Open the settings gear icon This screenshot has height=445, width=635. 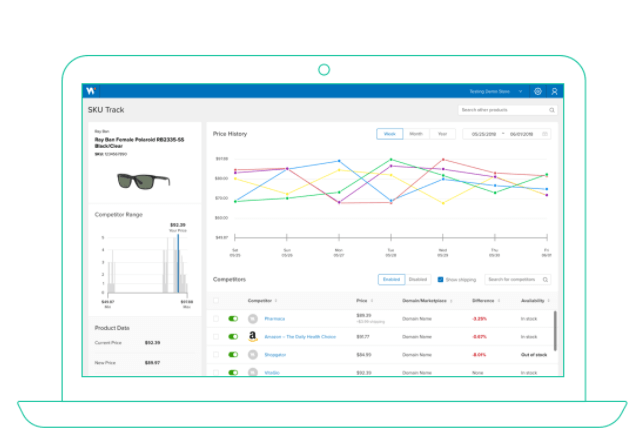click(x=538, y=92)
